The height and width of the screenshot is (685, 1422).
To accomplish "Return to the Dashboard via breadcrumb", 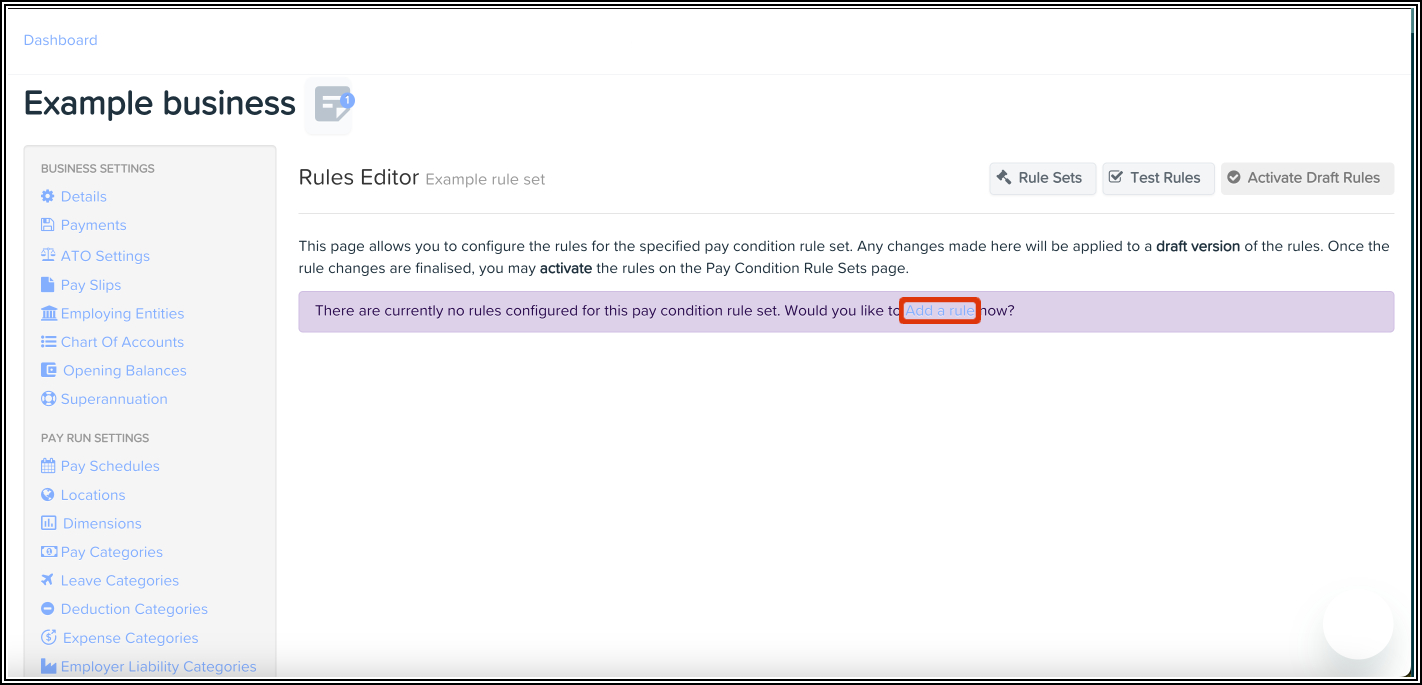I will click(x=60, y=40).
